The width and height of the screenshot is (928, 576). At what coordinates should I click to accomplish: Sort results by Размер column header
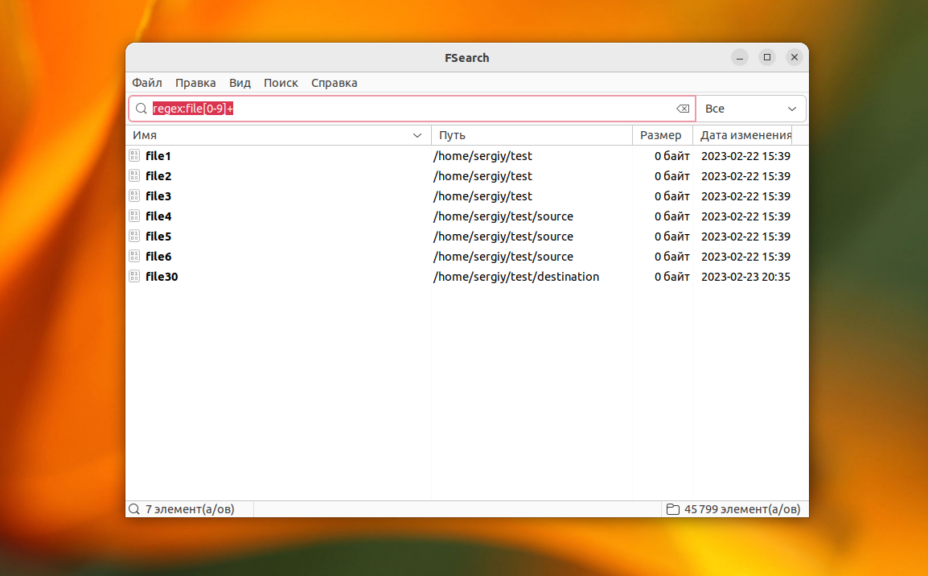[x=661, y=135]
